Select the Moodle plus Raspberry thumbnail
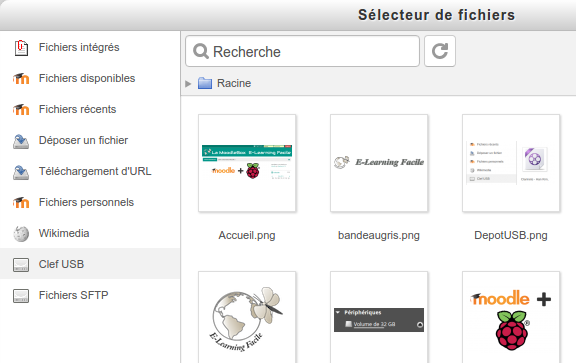Screen dimensions: 576x363 [x=511, y=317]
